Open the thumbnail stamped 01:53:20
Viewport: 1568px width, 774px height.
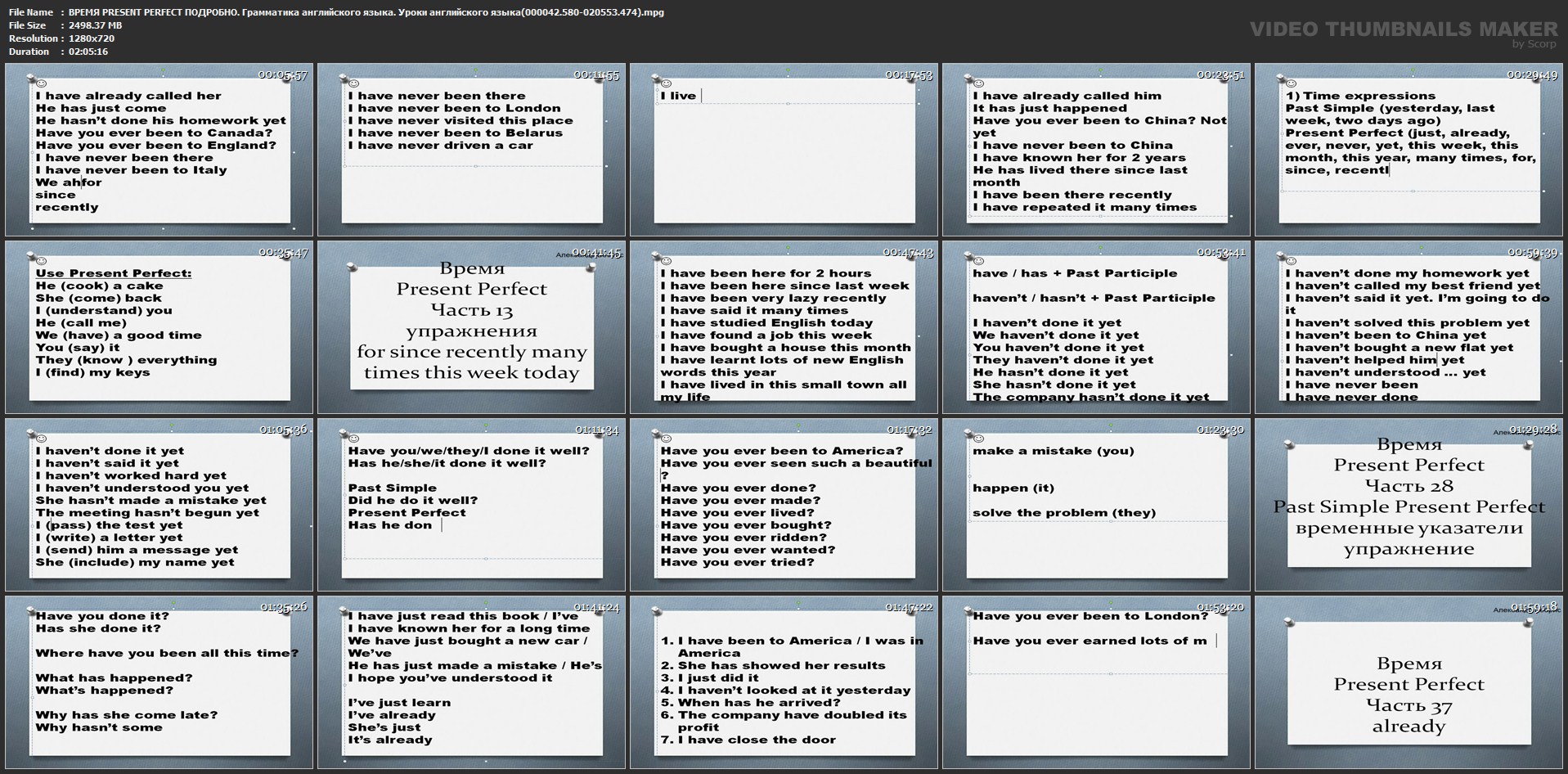pos(1096,682)
